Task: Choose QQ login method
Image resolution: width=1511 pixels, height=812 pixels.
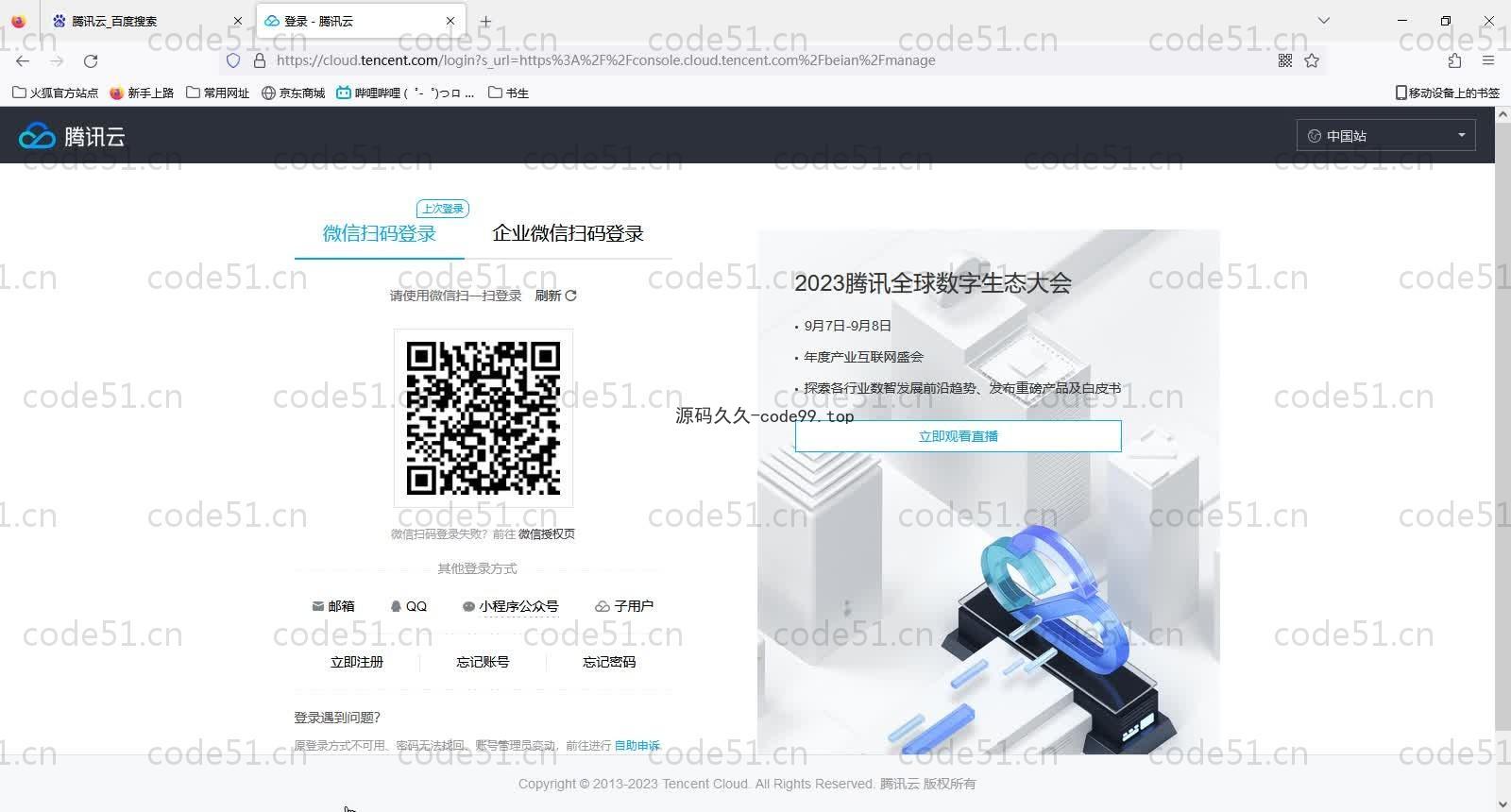Action: point(409,606)
